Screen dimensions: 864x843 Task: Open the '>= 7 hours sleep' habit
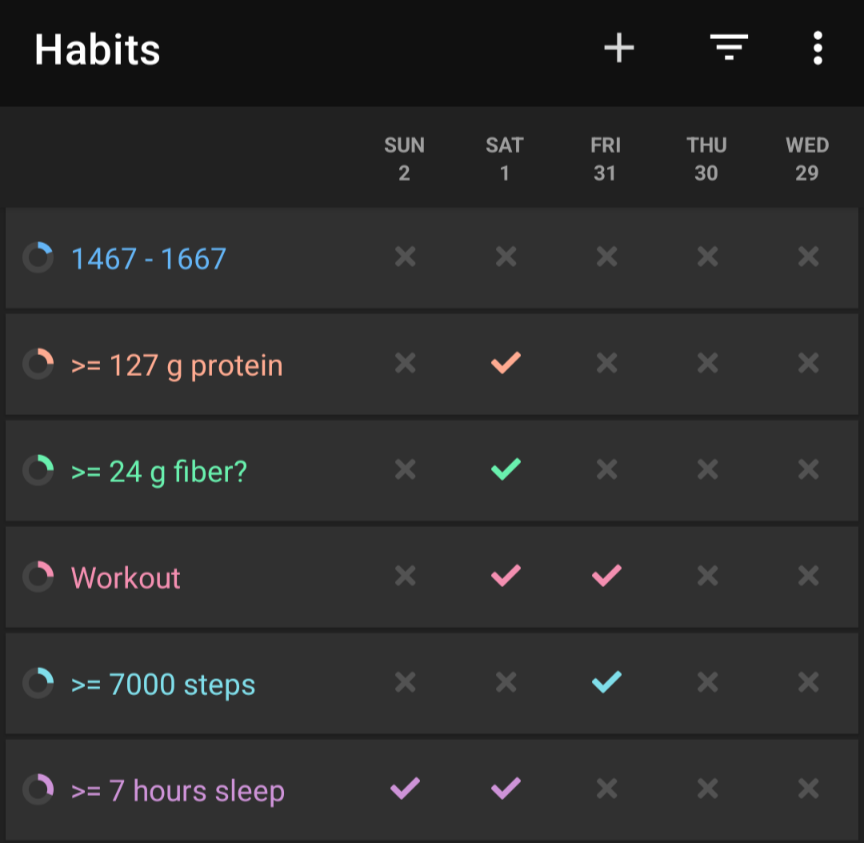click(x=178, y=791)
